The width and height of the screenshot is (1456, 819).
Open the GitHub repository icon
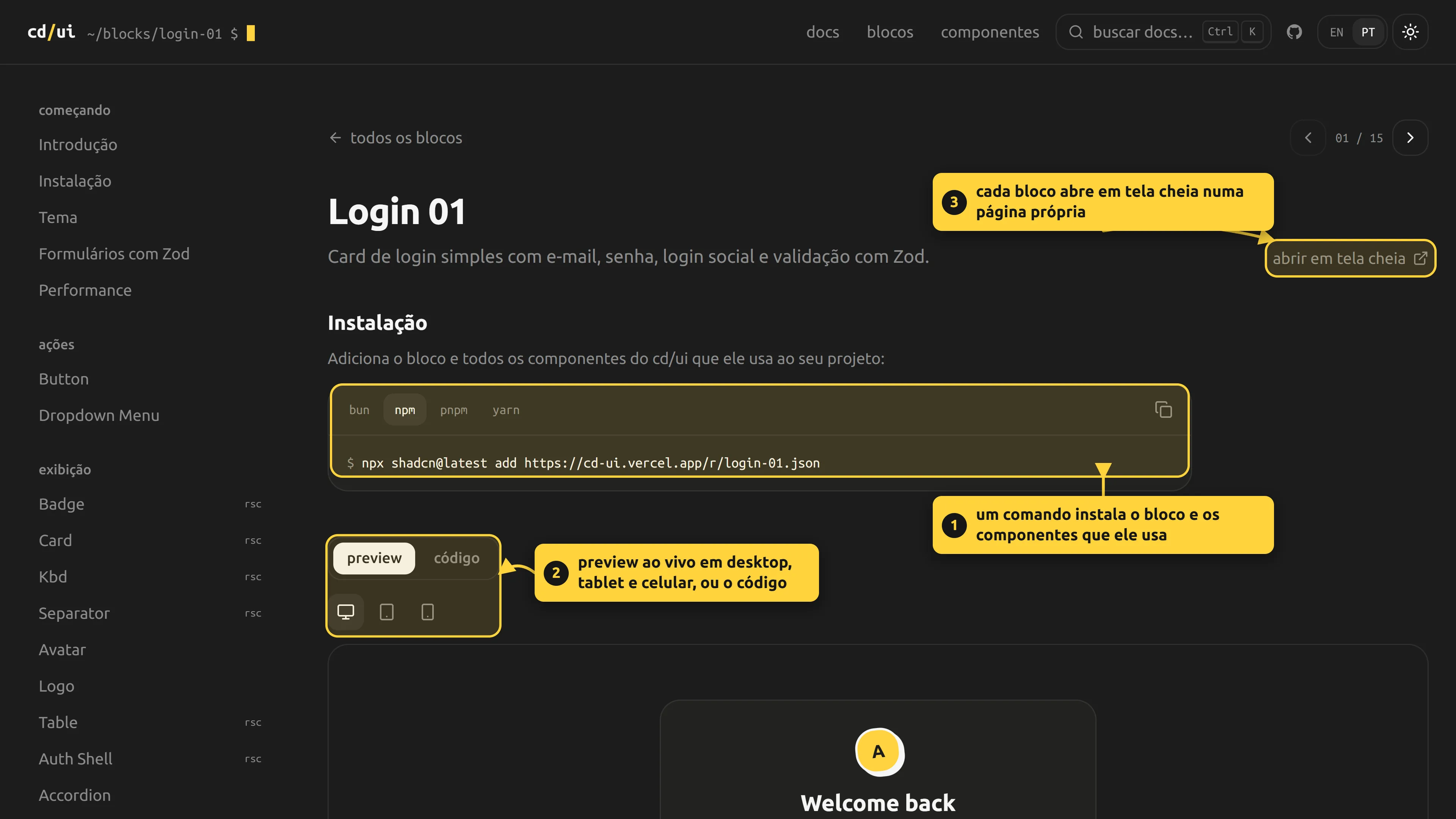click(1294, 32)
